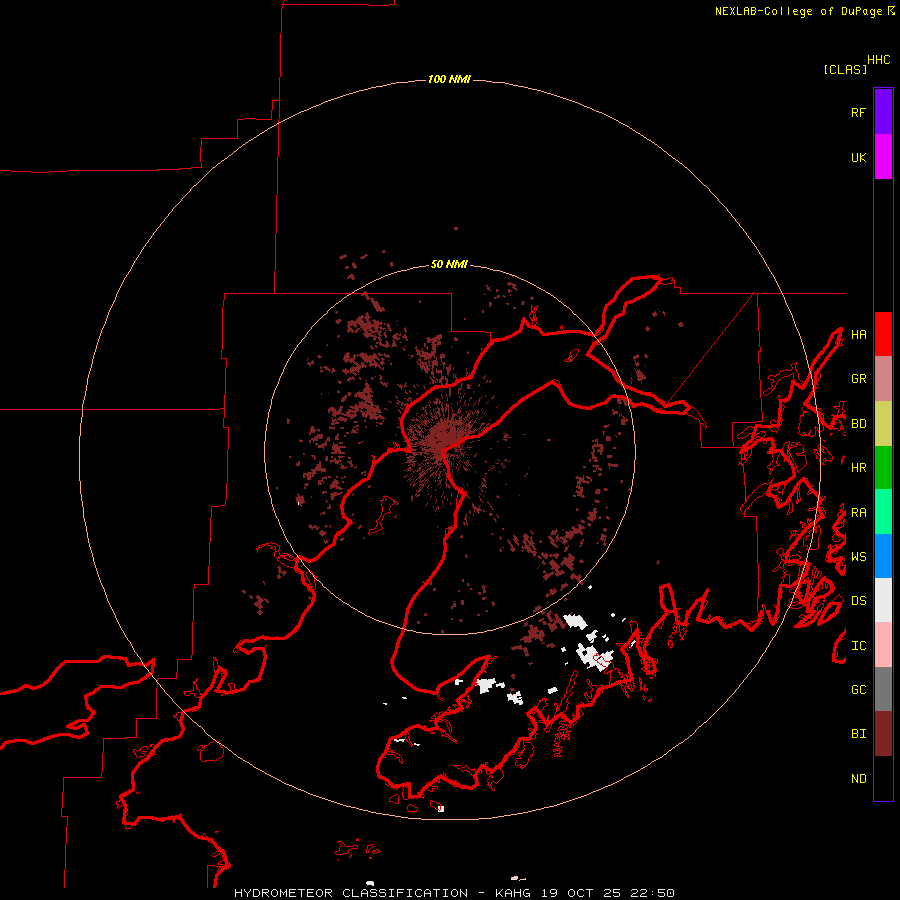Click the "GR" legend label
The width and height of the screenshot is (900, 900).
(x=858, y=378)
